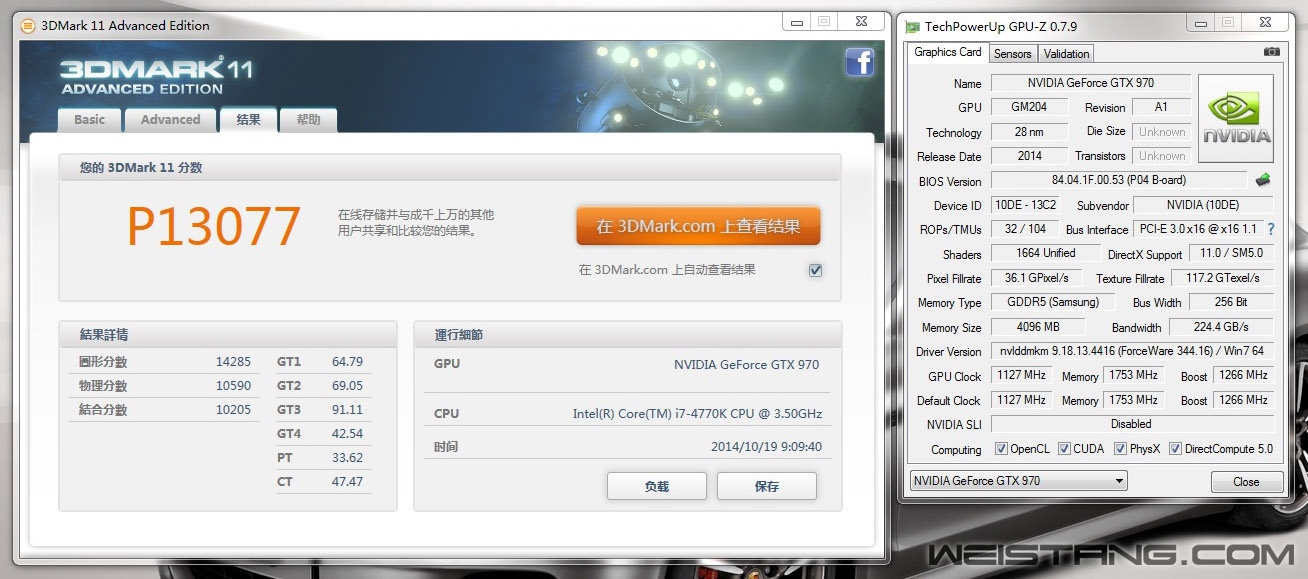Screen dimensions: 1308x579
Task: Click the Memory Size field 4096 MB
Action: (1038, 327)
